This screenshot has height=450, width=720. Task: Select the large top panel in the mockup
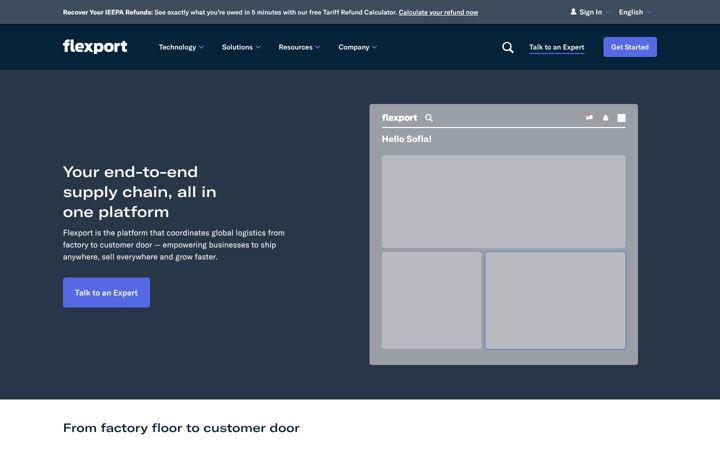coord(503,202)
